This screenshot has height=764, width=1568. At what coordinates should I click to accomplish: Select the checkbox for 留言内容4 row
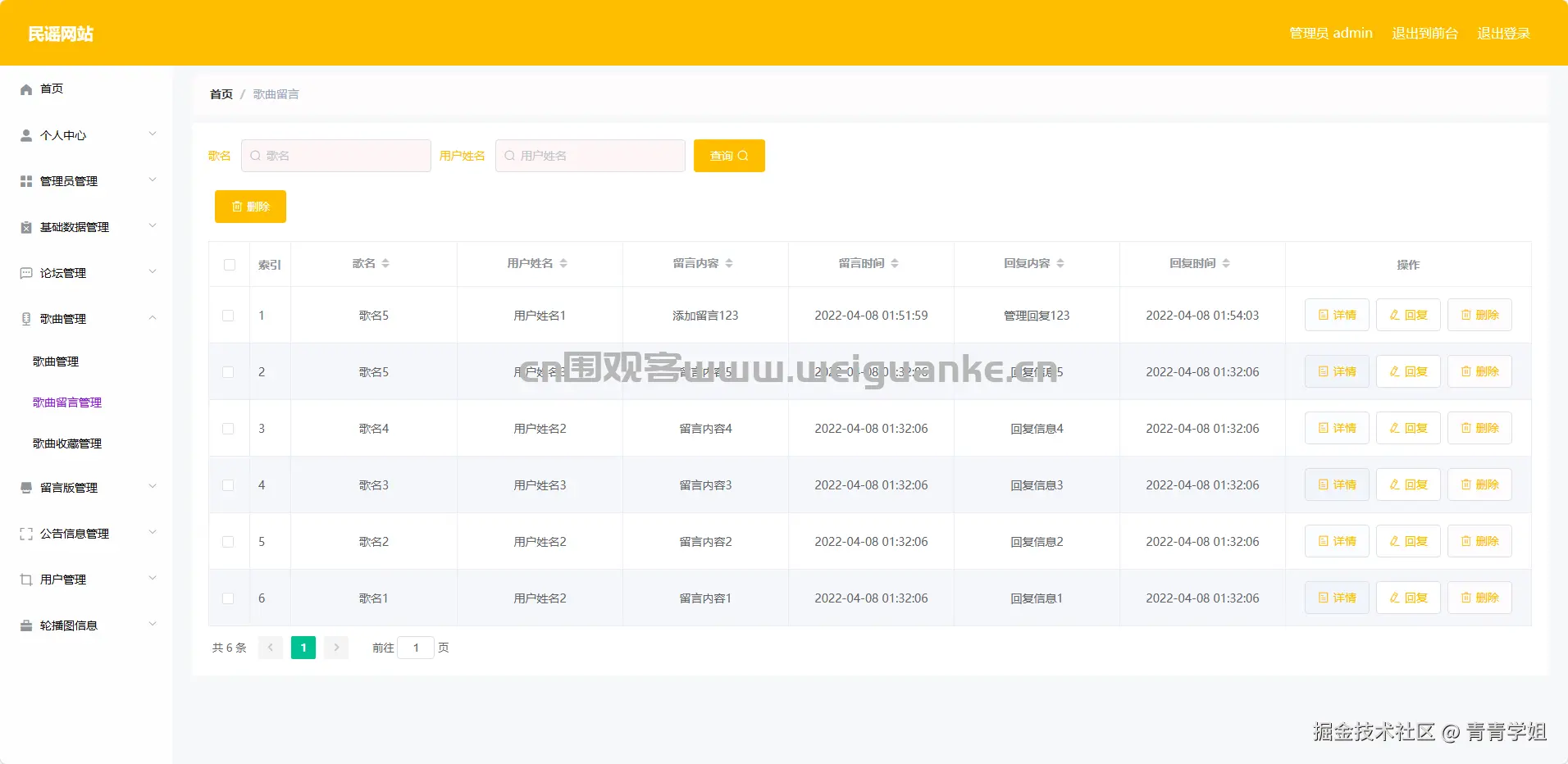228,429
